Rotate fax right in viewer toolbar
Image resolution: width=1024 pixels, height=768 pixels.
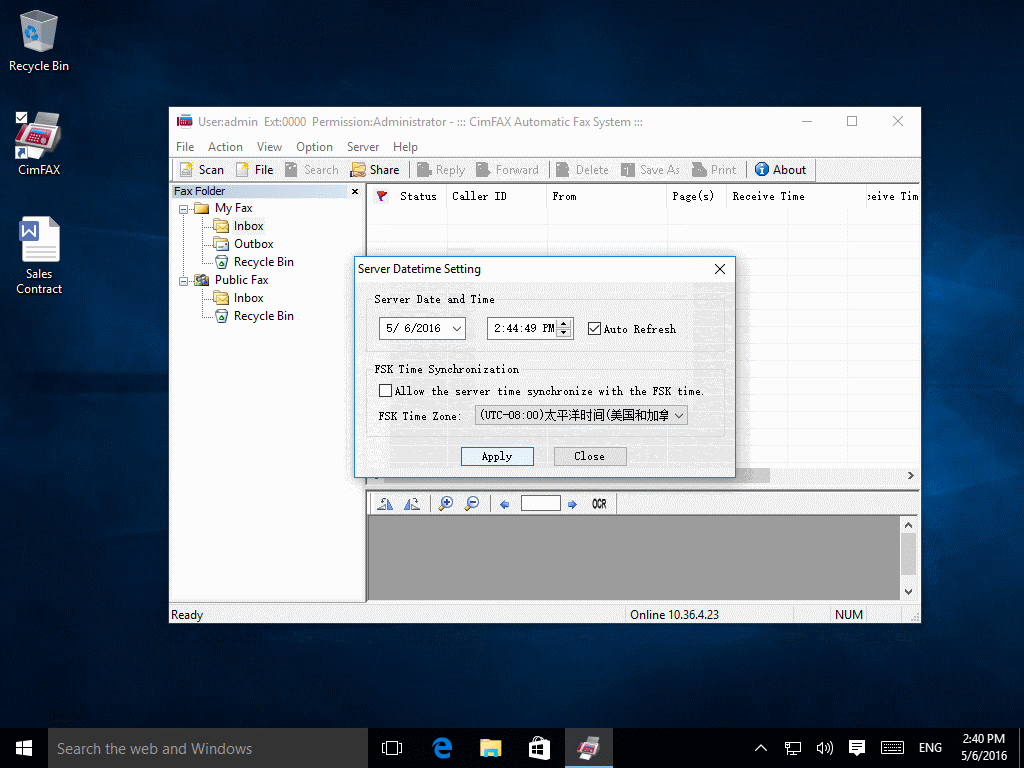point(411,504)
